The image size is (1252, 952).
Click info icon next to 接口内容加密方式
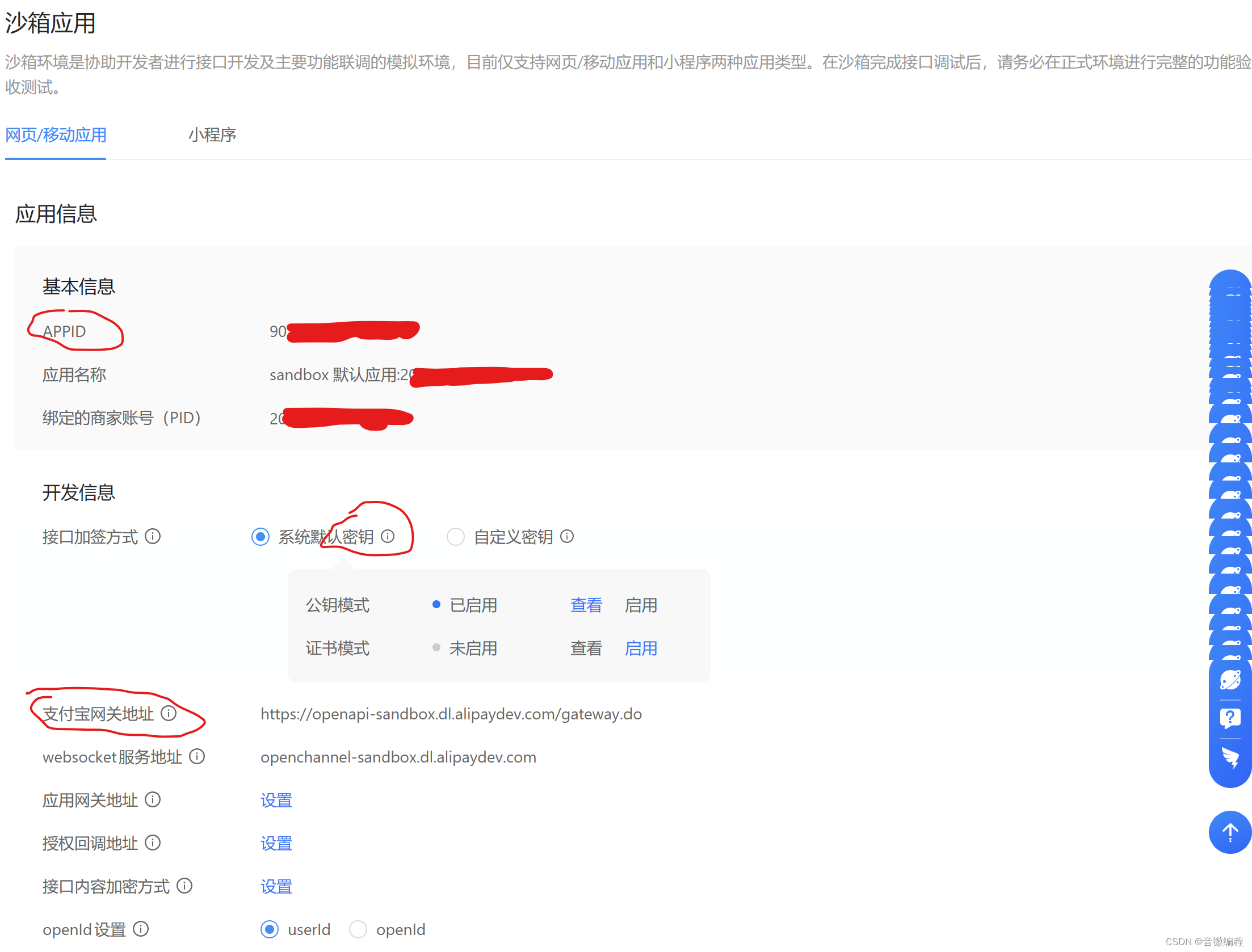point(184,886)
